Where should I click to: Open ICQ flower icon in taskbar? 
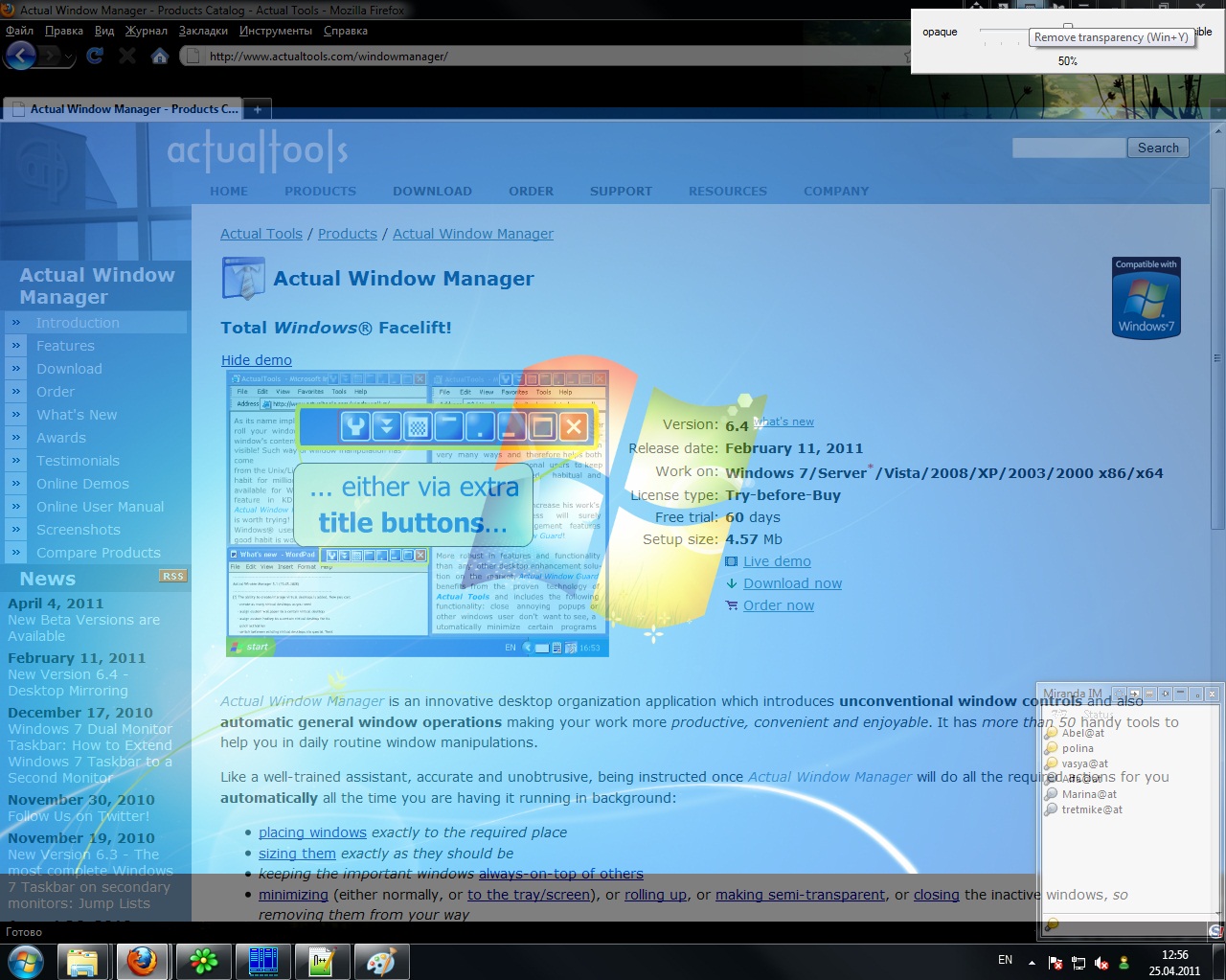(203, 961)
